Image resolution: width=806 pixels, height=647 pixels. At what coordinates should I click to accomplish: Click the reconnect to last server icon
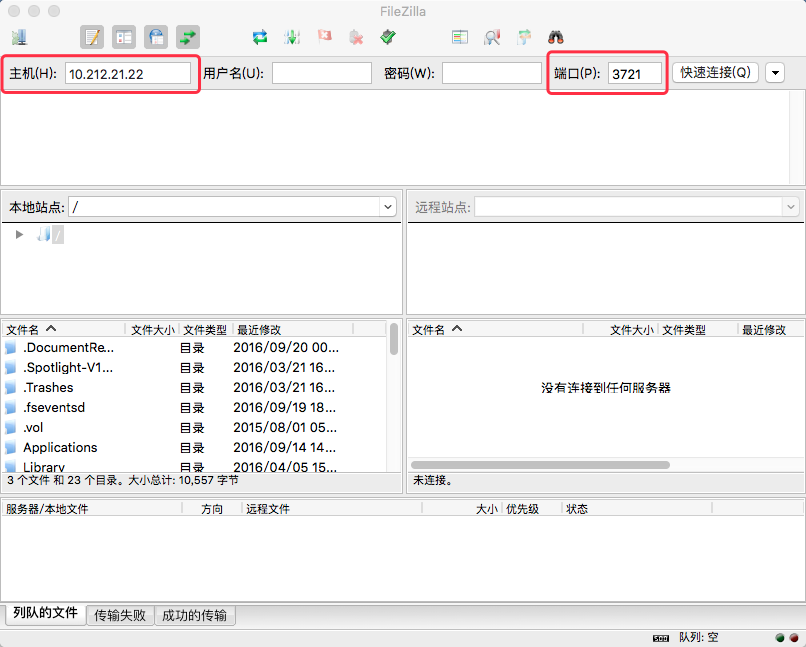pyautogui.click(x=388, y=37)
